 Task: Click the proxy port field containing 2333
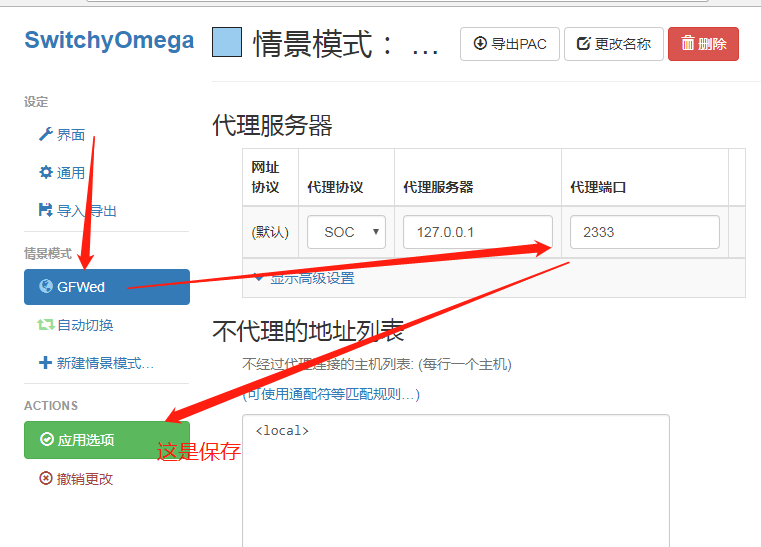[645, 232]
